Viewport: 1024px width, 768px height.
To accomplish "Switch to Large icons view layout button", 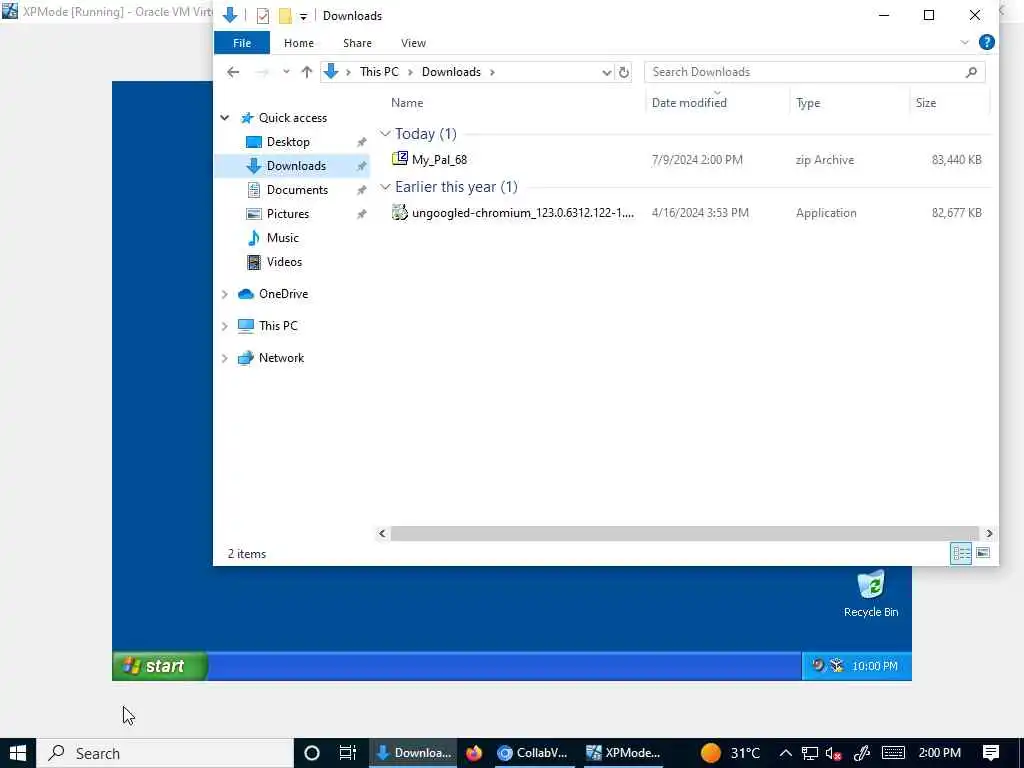I will coord(983,553).
